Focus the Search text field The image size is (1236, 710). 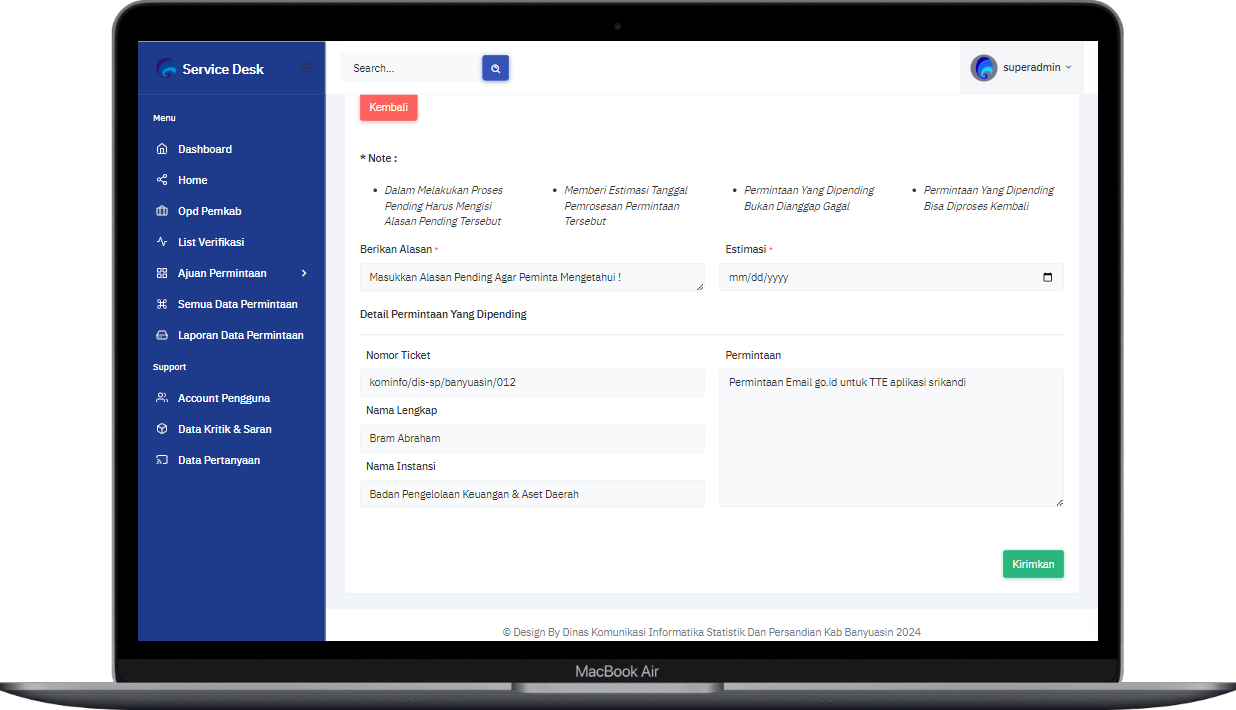click(x=411, y=68)
